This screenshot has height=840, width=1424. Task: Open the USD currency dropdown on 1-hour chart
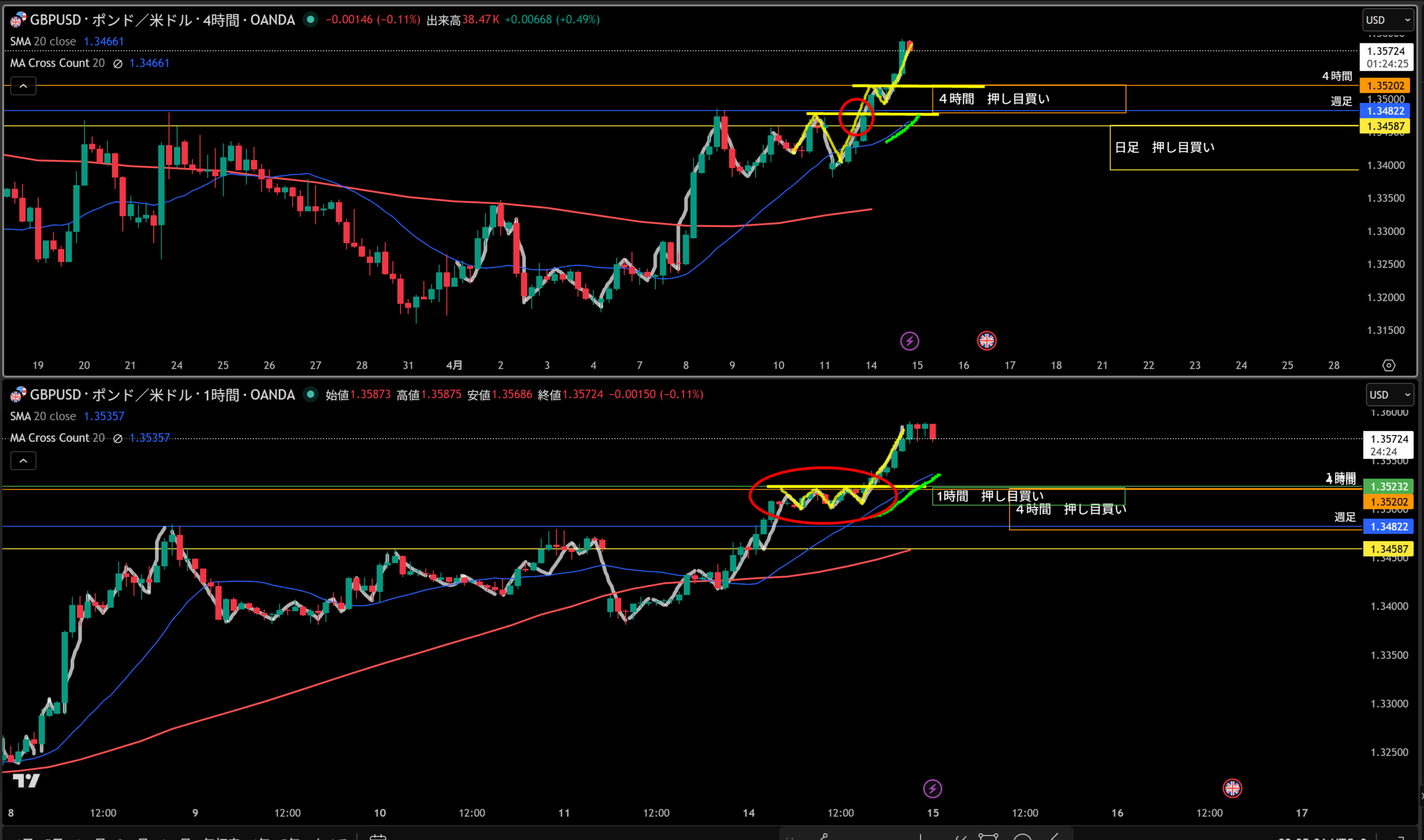(1390, 395)
